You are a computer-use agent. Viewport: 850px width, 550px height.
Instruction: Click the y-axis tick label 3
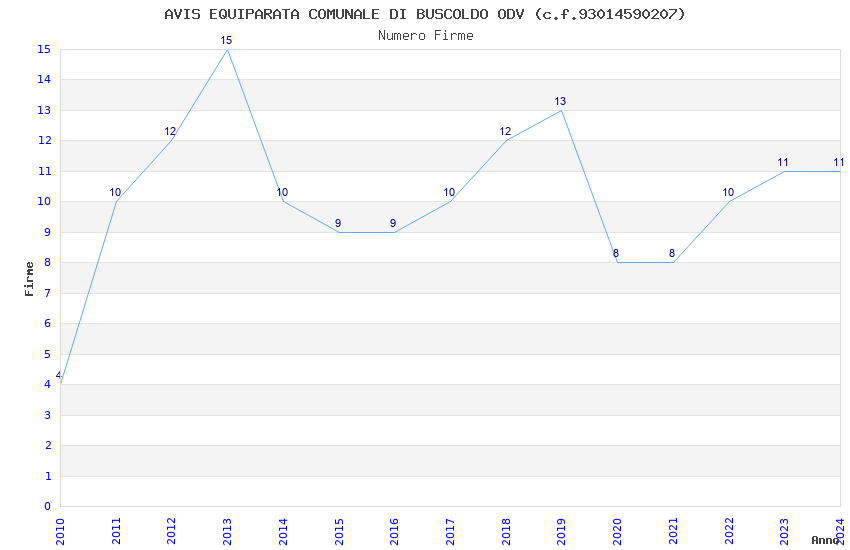tap(48, 415)
